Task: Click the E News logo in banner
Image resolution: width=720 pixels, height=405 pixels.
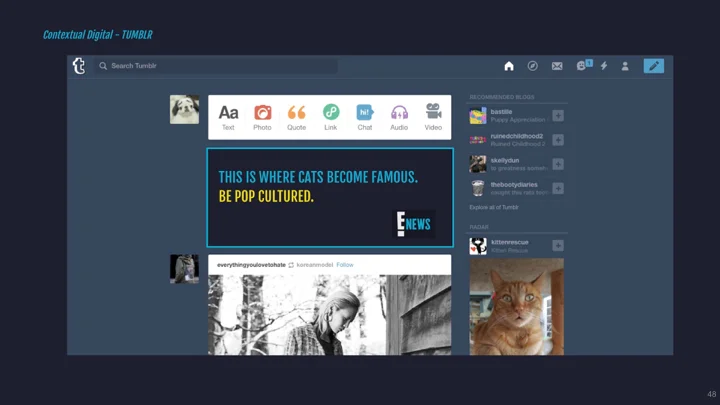Action: point(414,224)
